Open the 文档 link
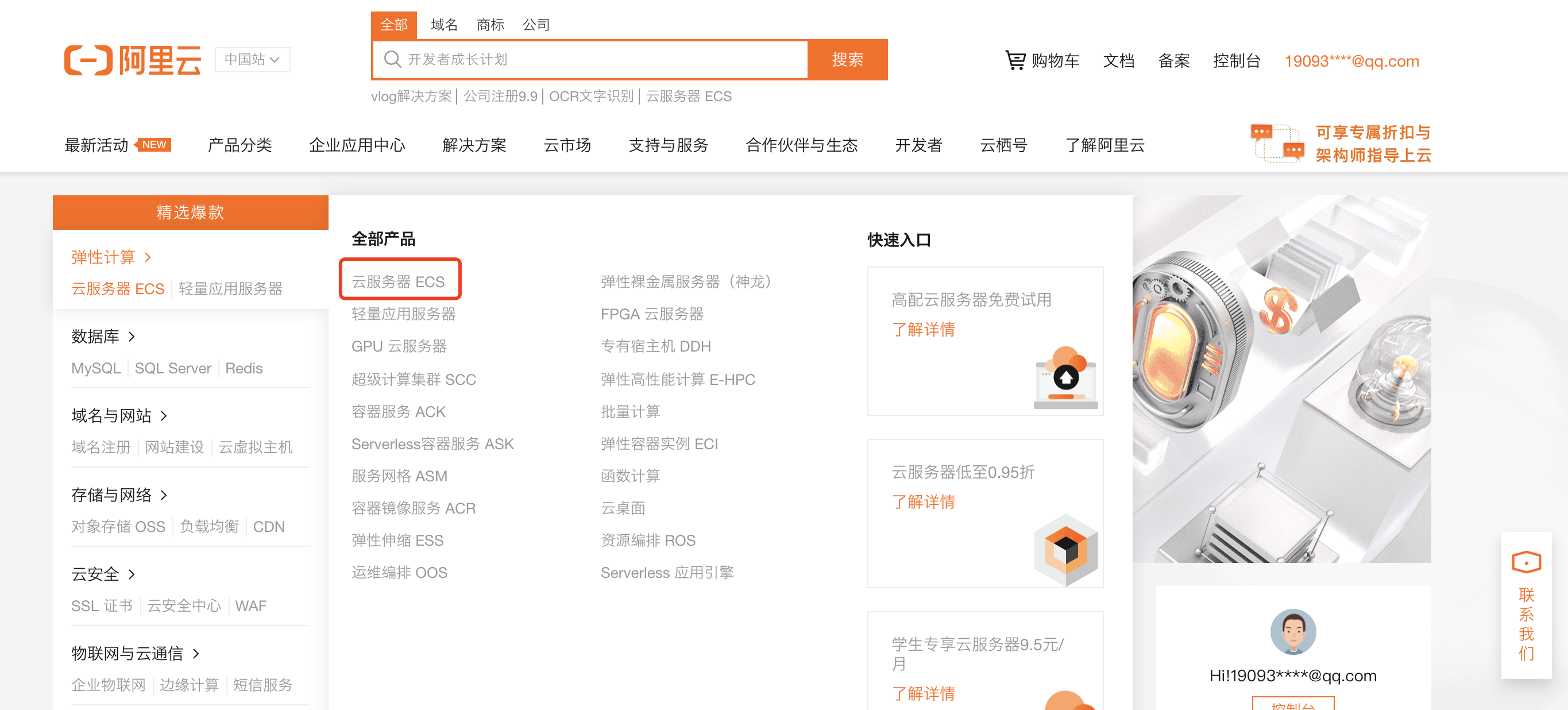The image size is (1568, 710). point(1119,61)
